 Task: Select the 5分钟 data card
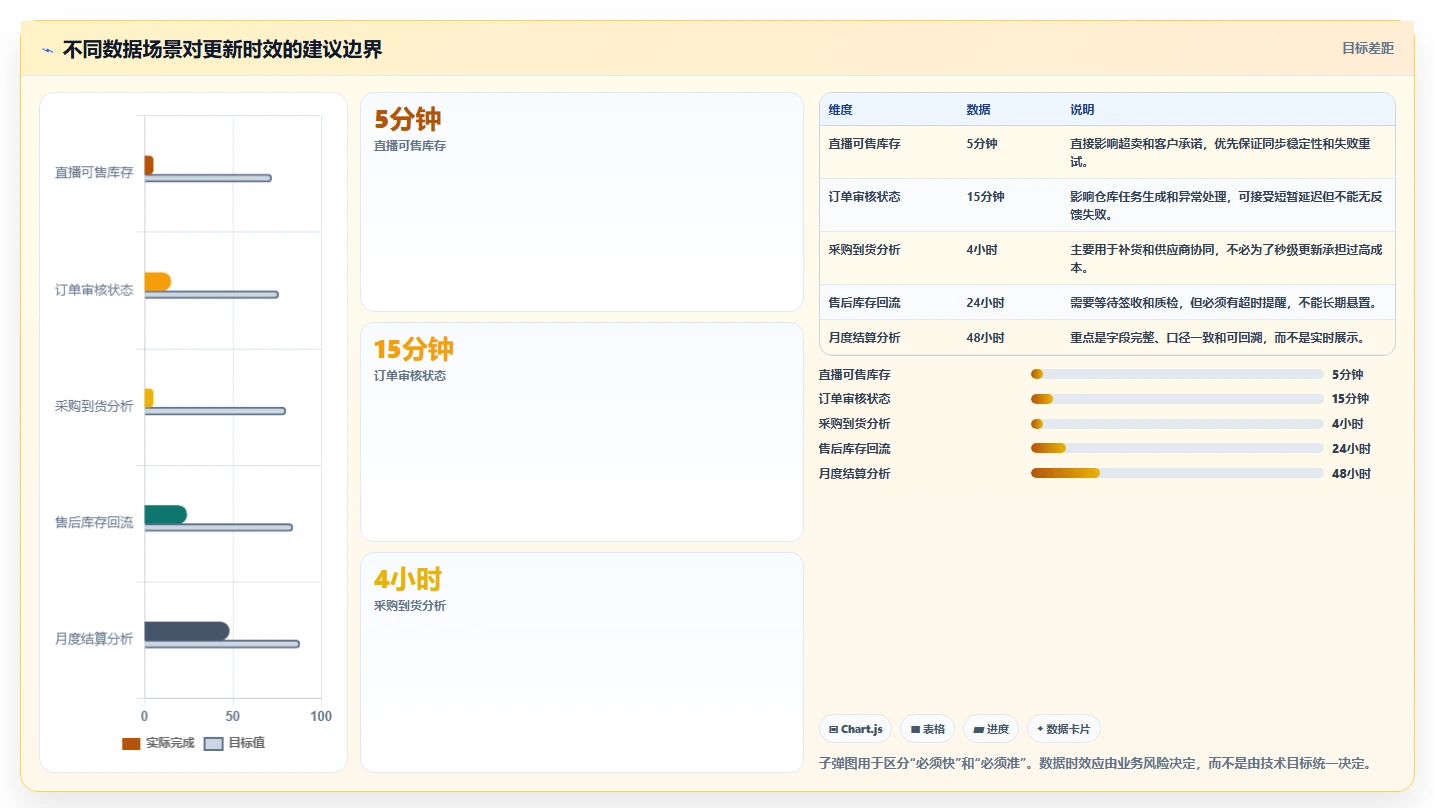(x=582, y=202)
